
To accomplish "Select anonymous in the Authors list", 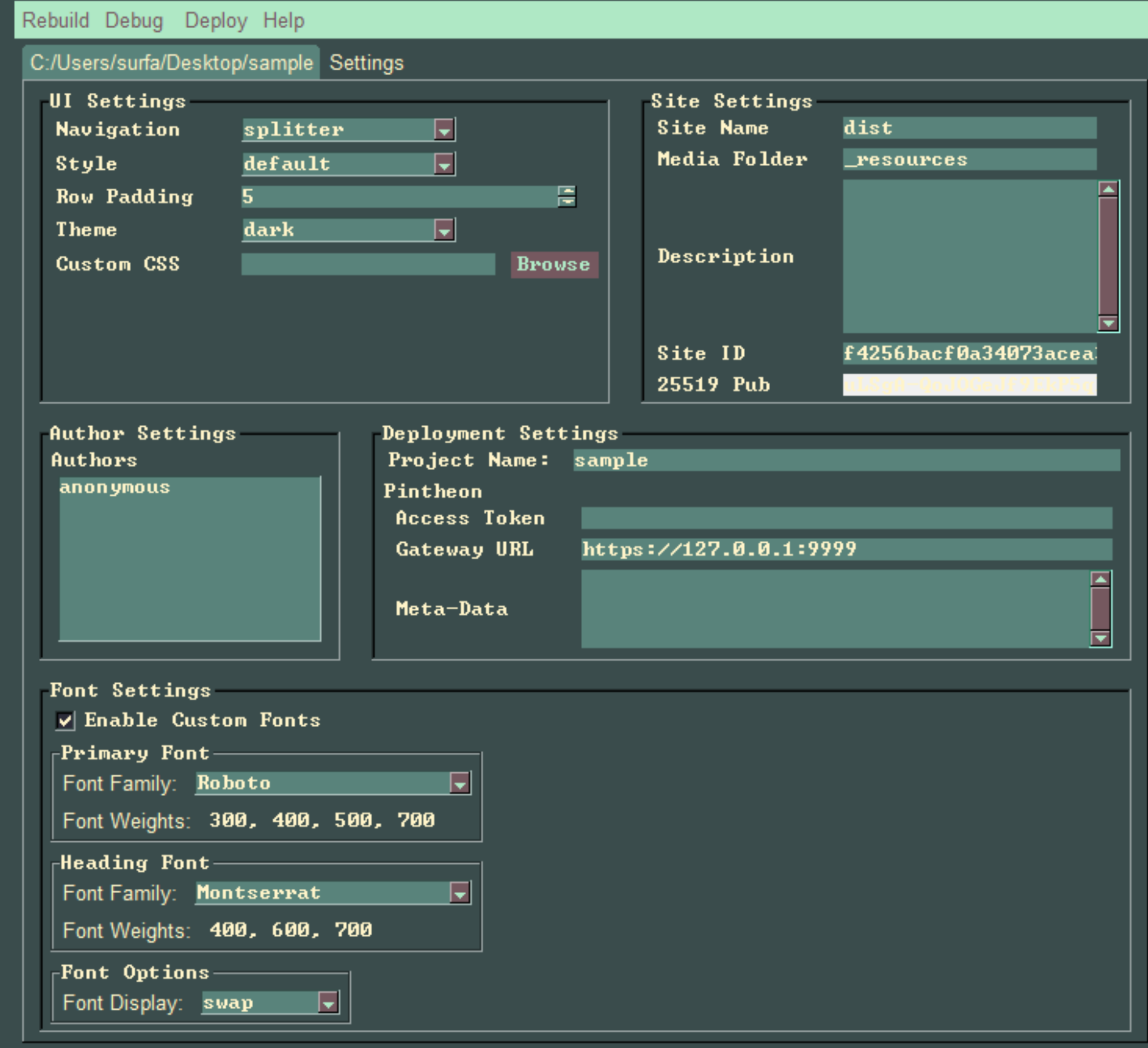I will (x=115, y=488).
